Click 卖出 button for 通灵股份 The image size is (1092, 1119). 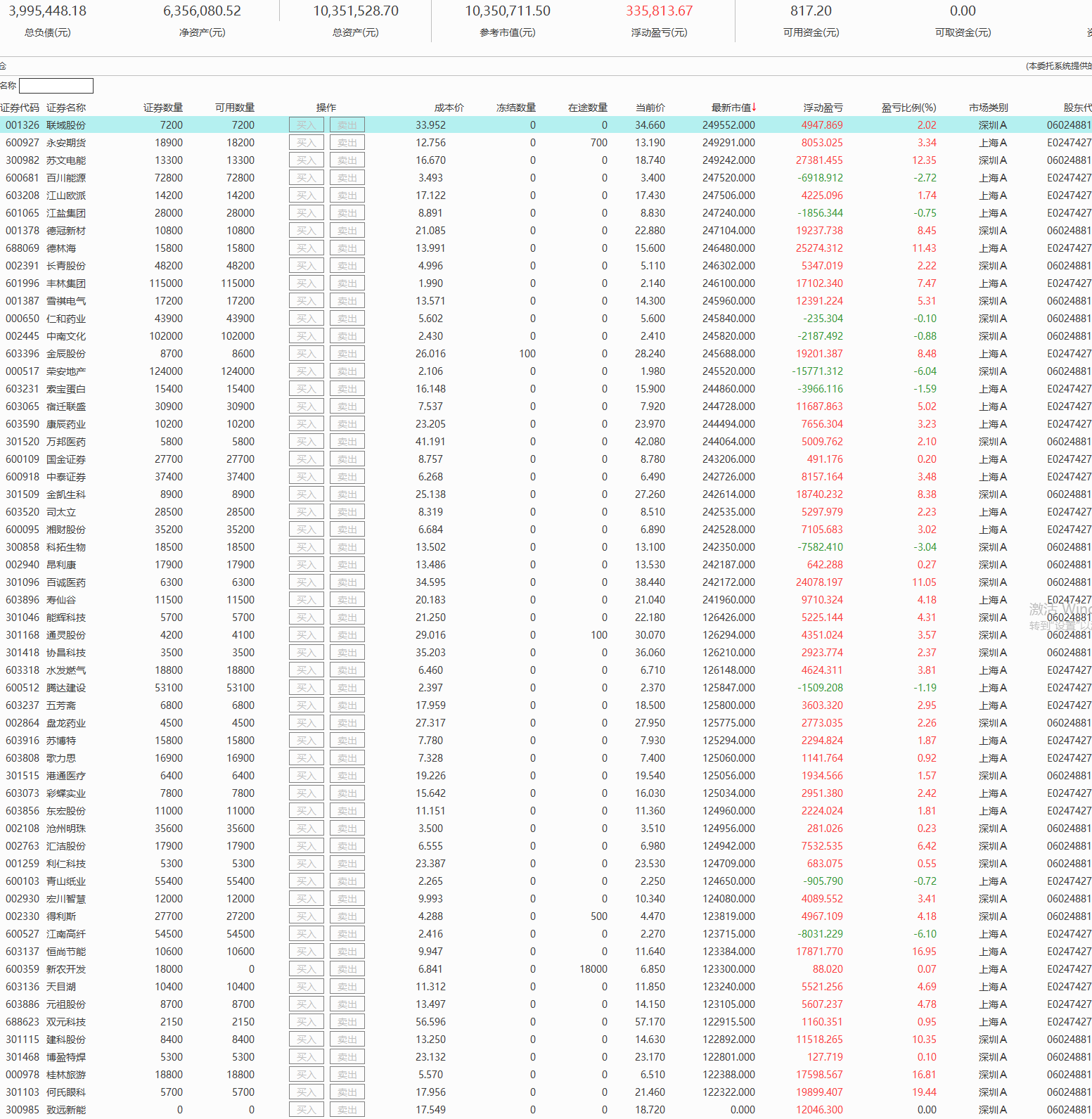[347, 635]
